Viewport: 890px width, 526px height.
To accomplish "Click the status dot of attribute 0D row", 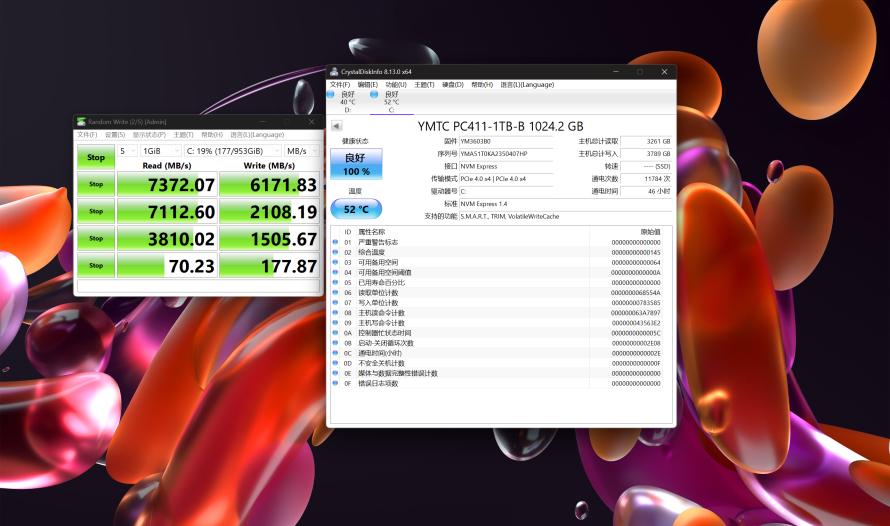I will pos(335,363).
